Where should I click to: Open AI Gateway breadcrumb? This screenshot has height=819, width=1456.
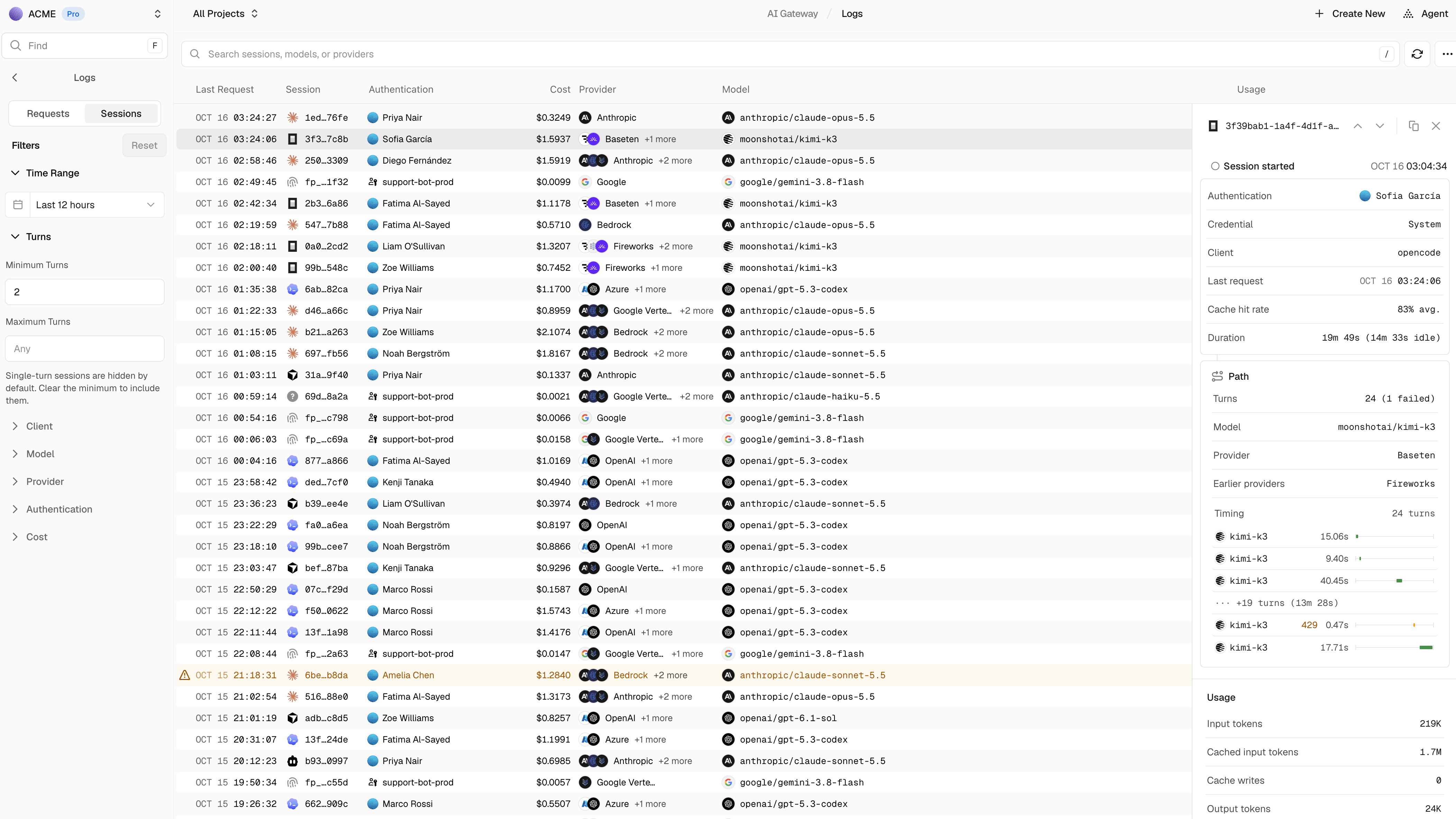pos(792,13)
